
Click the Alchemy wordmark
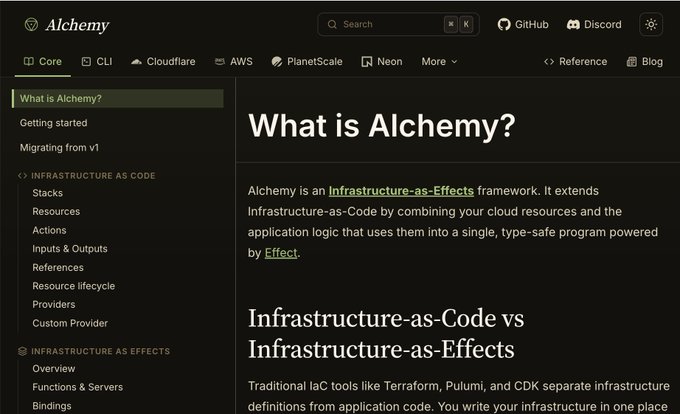point(77,25)
